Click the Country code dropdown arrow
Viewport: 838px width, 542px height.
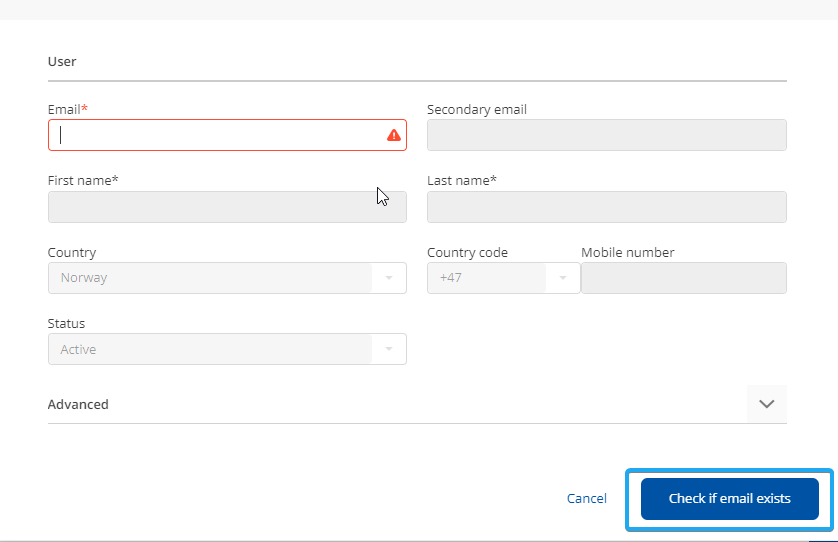pyautogui.click(x=563, y=278)
